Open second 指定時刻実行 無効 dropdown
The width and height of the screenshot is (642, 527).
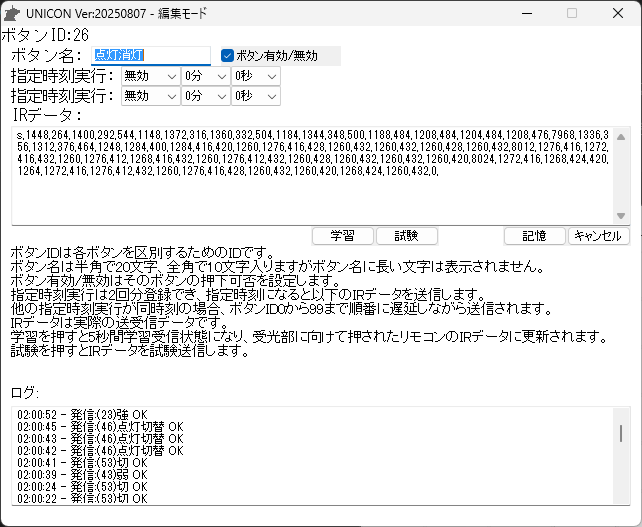coord(150,96)
